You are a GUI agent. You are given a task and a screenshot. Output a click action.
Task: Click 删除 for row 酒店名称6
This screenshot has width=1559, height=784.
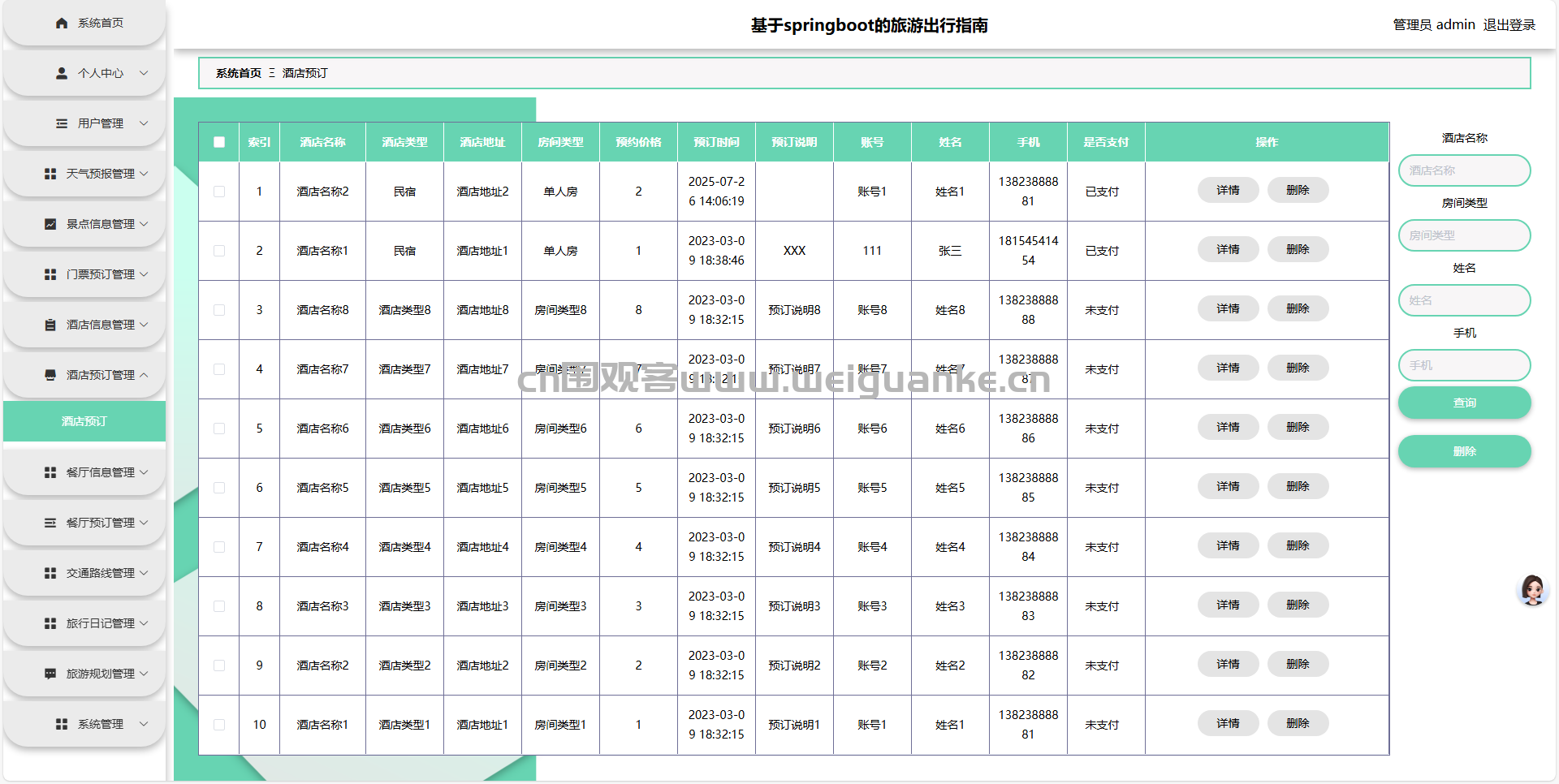pos(1298,427)
